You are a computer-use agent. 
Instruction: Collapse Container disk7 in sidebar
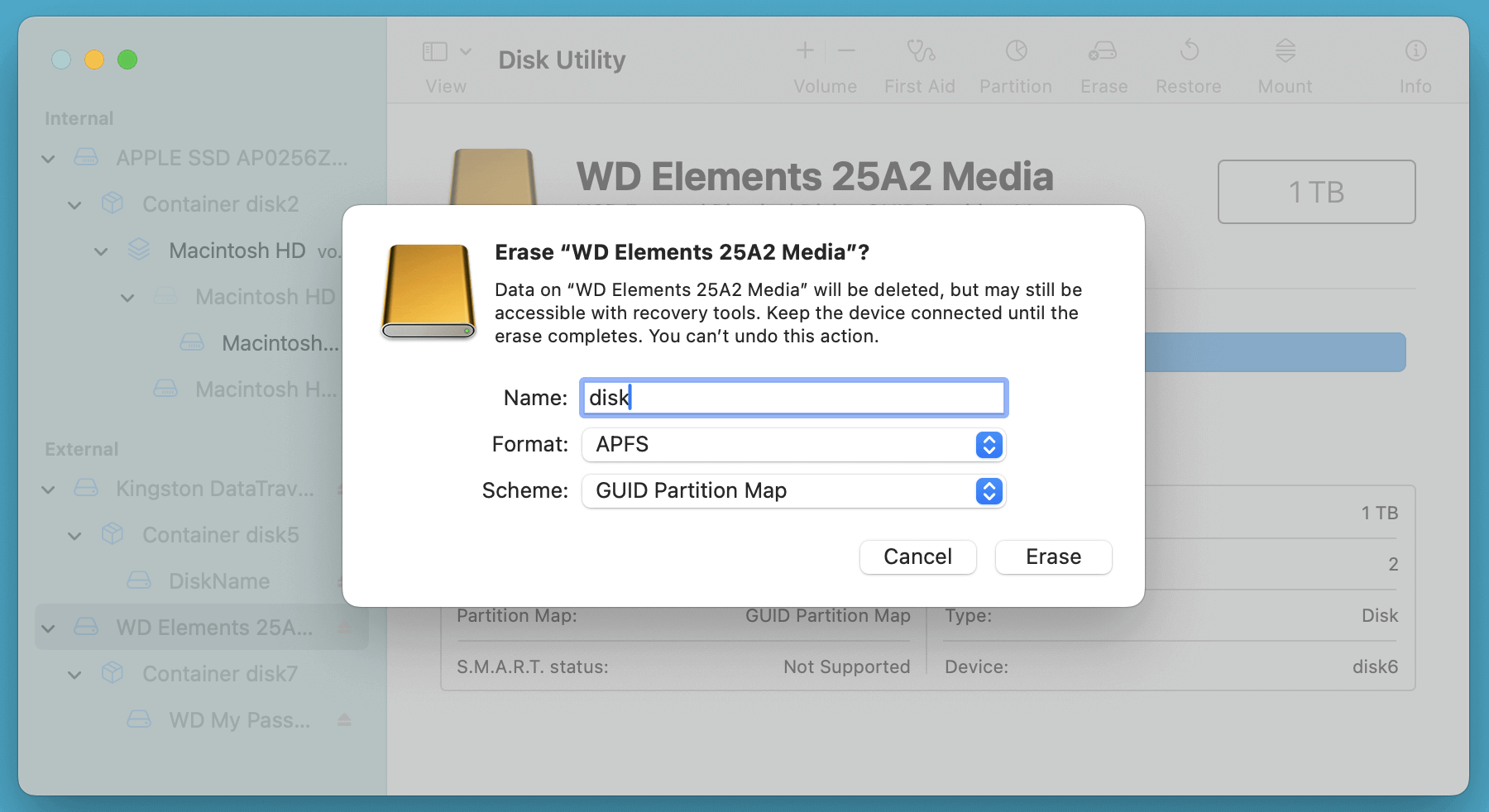75,675
